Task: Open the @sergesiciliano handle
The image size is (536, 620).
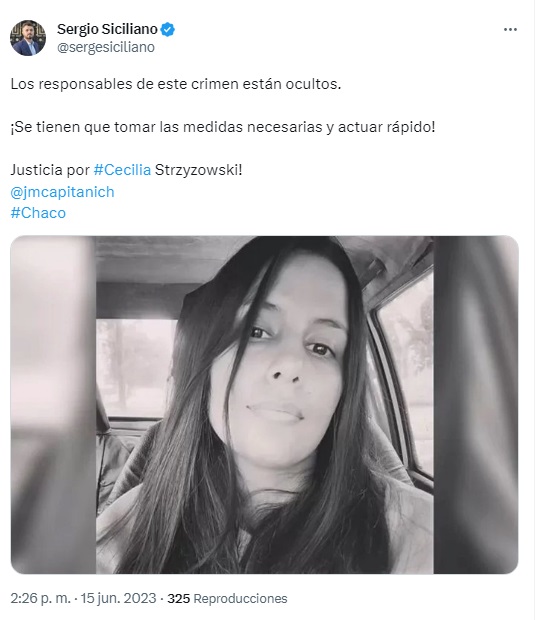Action: pos(106,47)
